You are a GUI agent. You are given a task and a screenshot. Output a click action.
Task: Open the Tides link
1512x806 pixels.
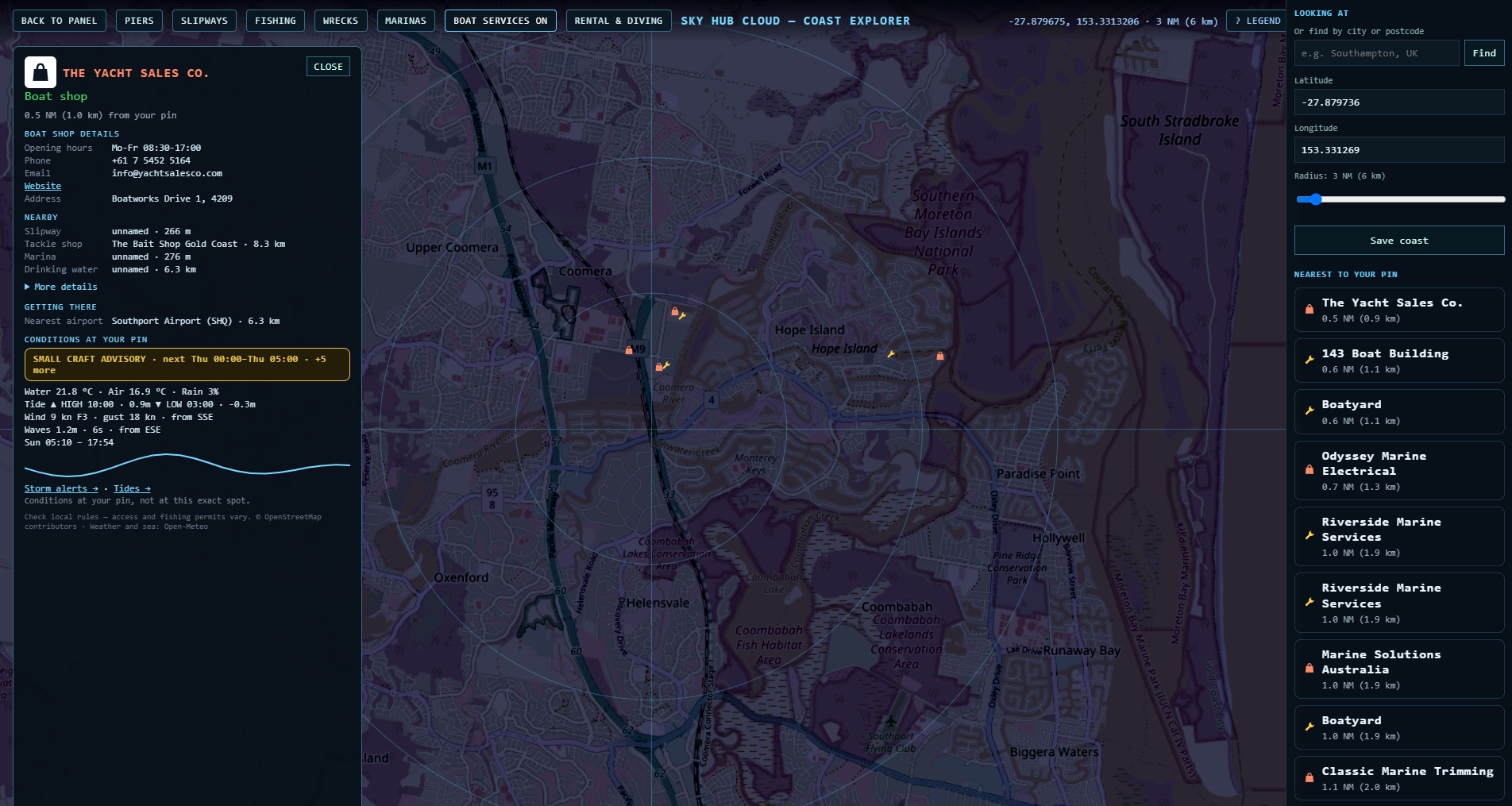(x=132, y=488)
